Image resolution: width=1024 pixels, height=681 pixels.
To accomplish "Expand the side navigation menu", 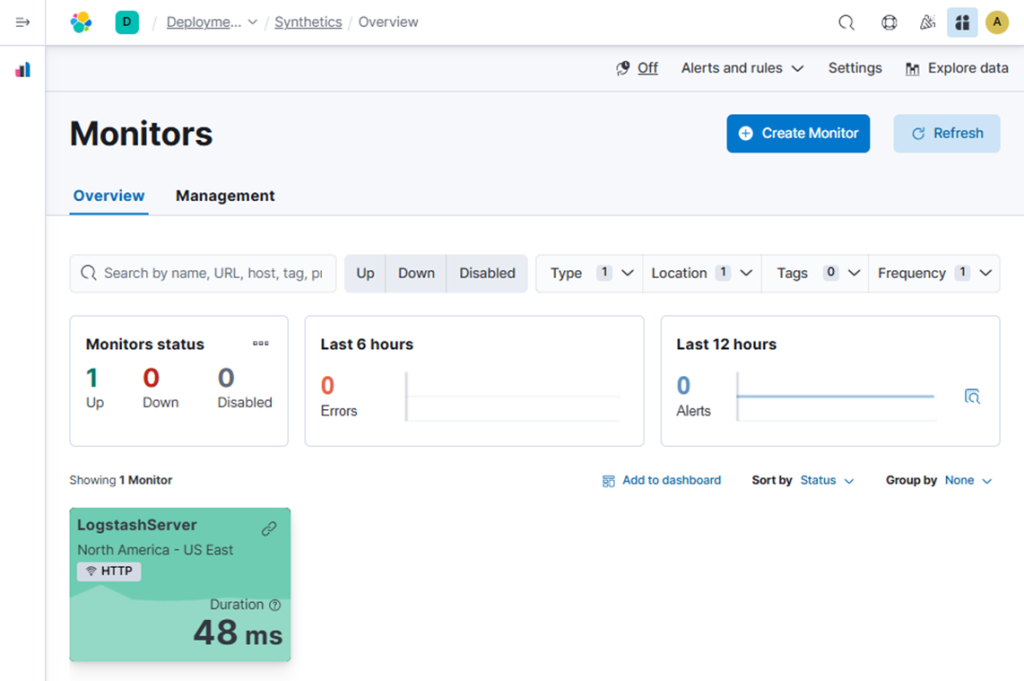I will [23, 22].
